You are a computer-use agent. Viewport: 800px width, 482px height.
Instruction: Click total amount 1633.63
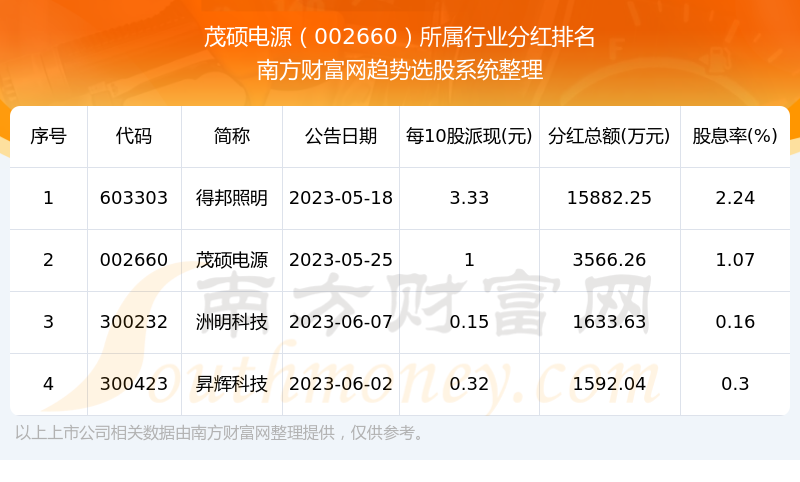[609, 322]
